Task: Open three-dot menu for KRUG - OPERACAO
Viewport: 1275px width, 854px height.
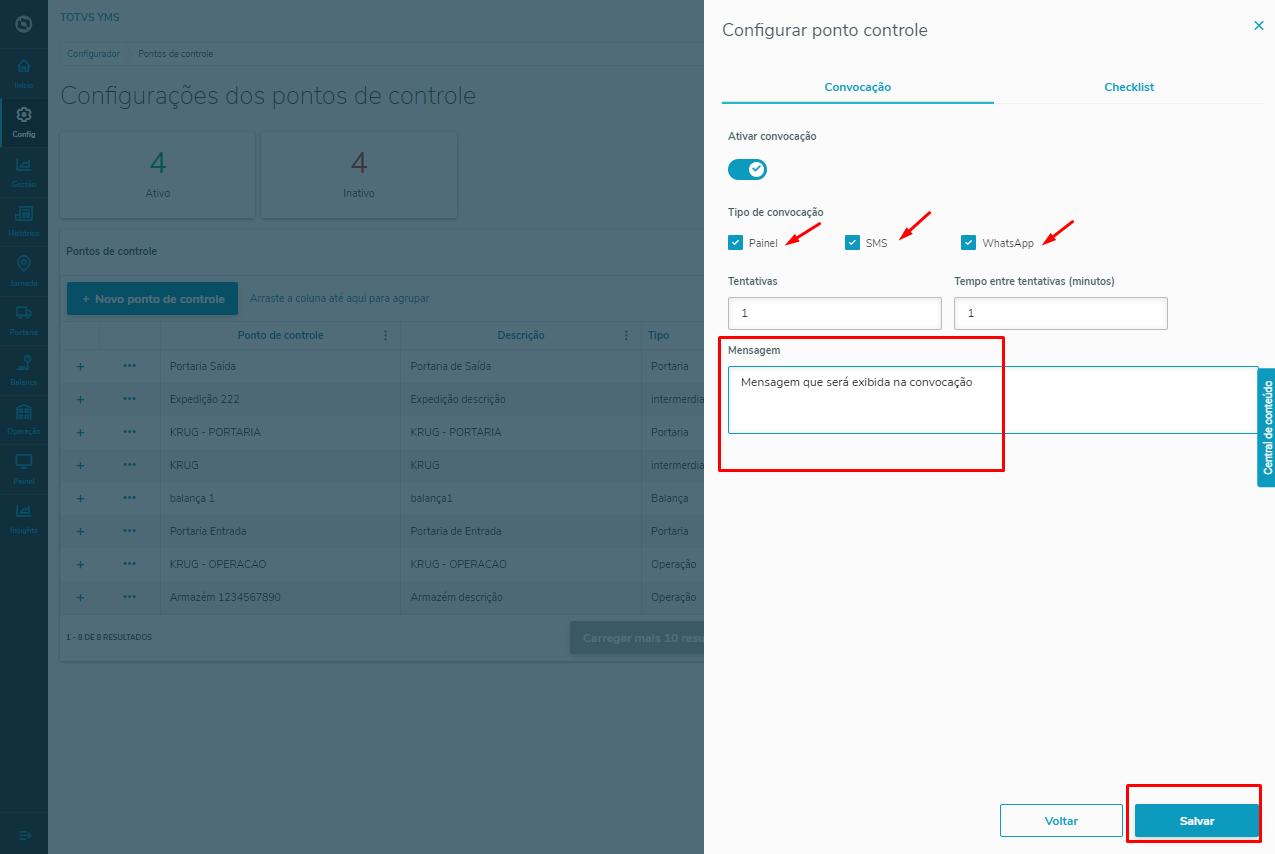Action: coord(129,564)
